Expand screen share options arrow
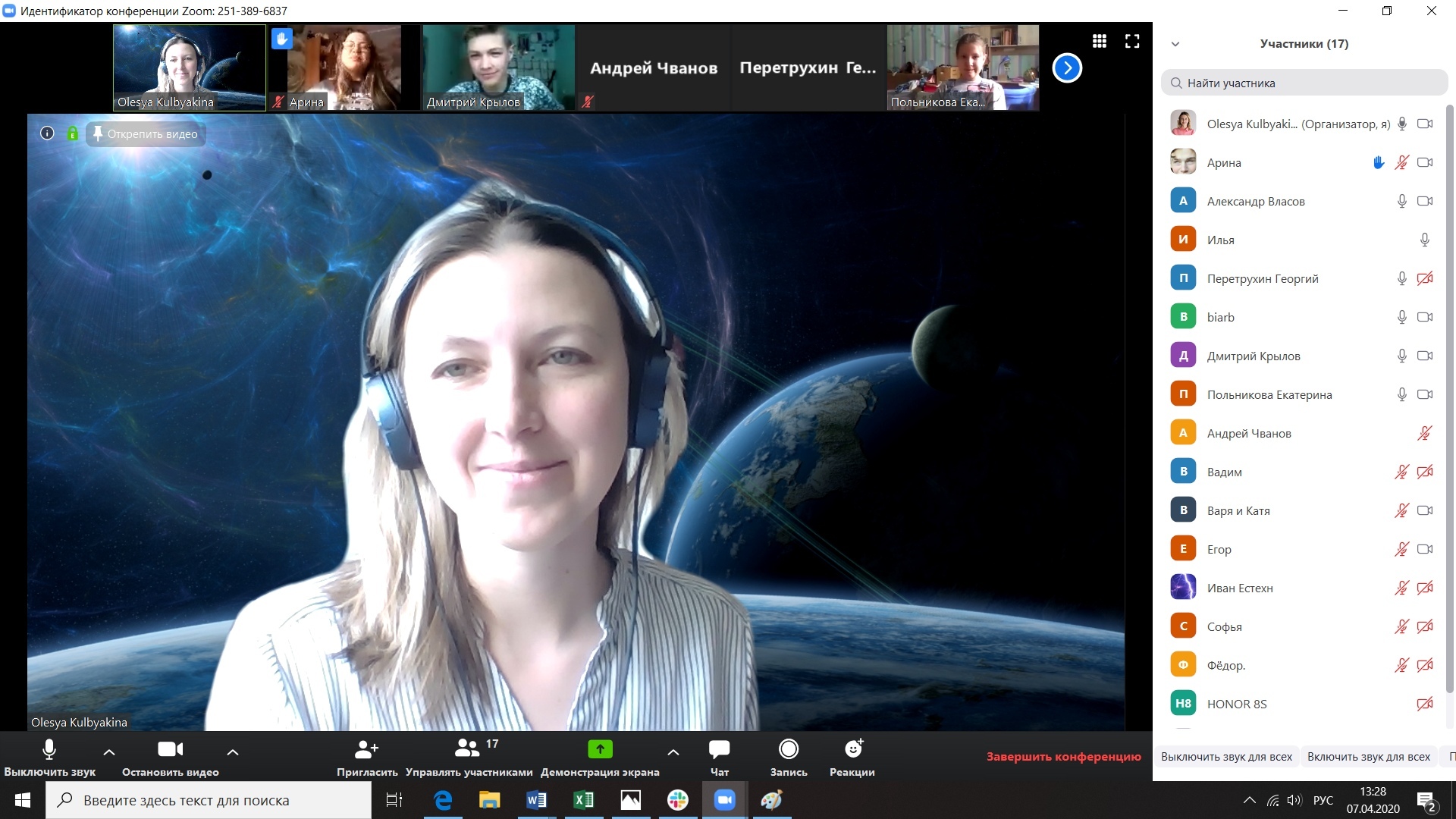Screen dimensions: 1456x819 coord(673,752)
